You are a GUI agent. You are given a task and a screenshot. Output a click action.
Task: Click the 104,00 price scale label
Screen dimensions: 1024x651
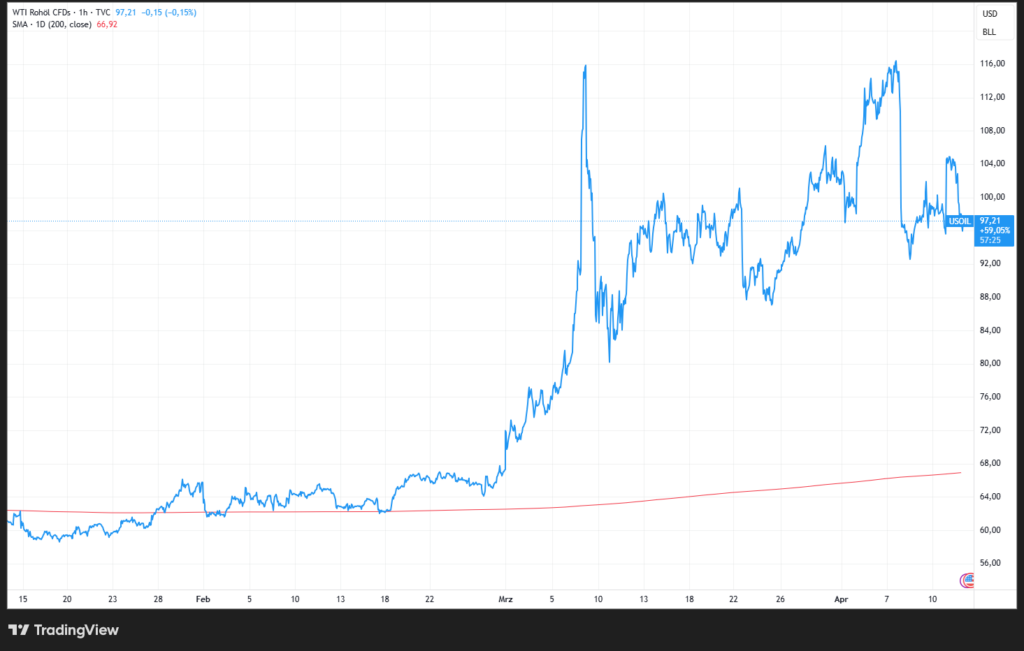pos(992,164)
